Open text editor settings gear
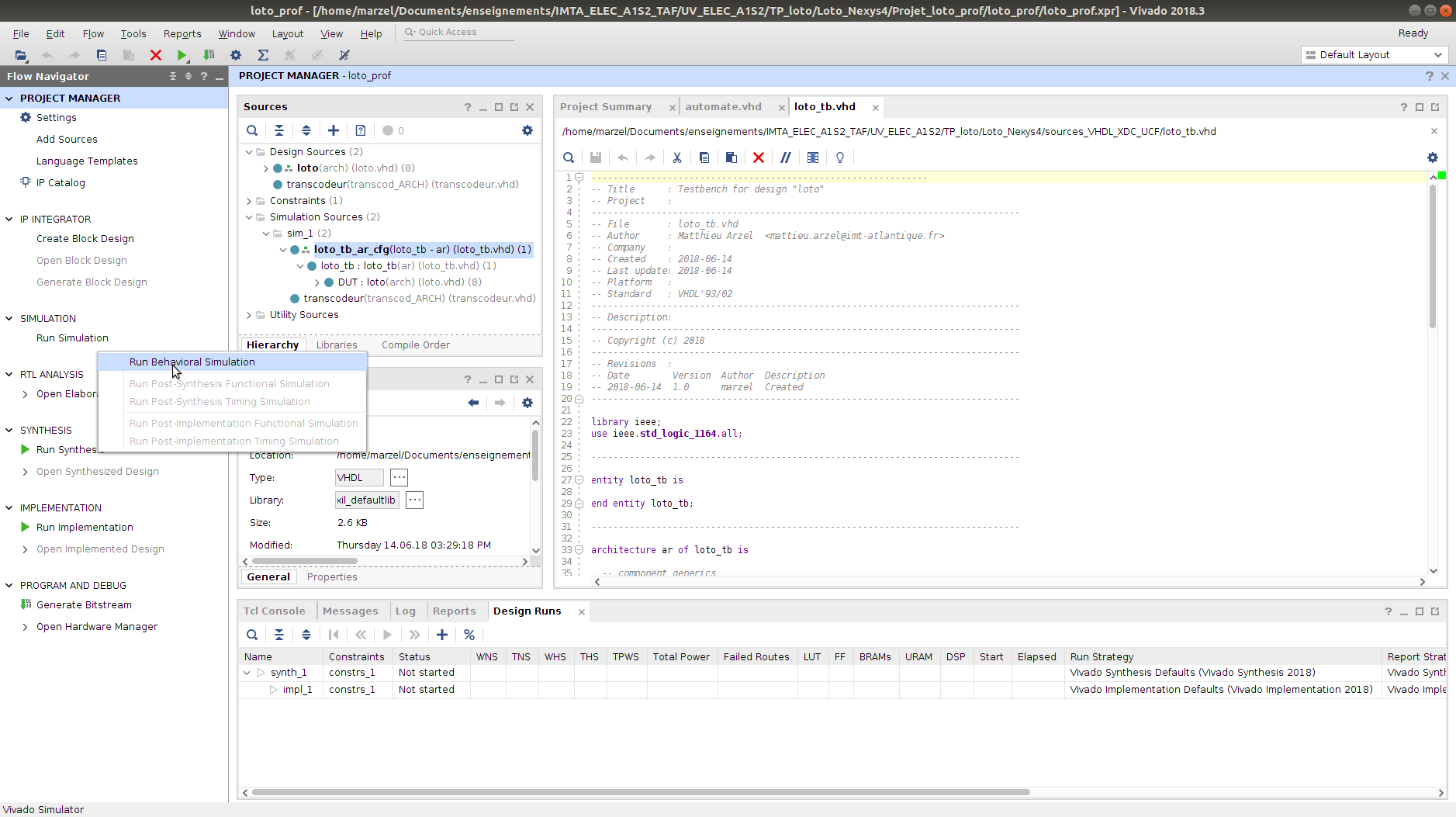1456x817 pixels. tap(1433, 158)
